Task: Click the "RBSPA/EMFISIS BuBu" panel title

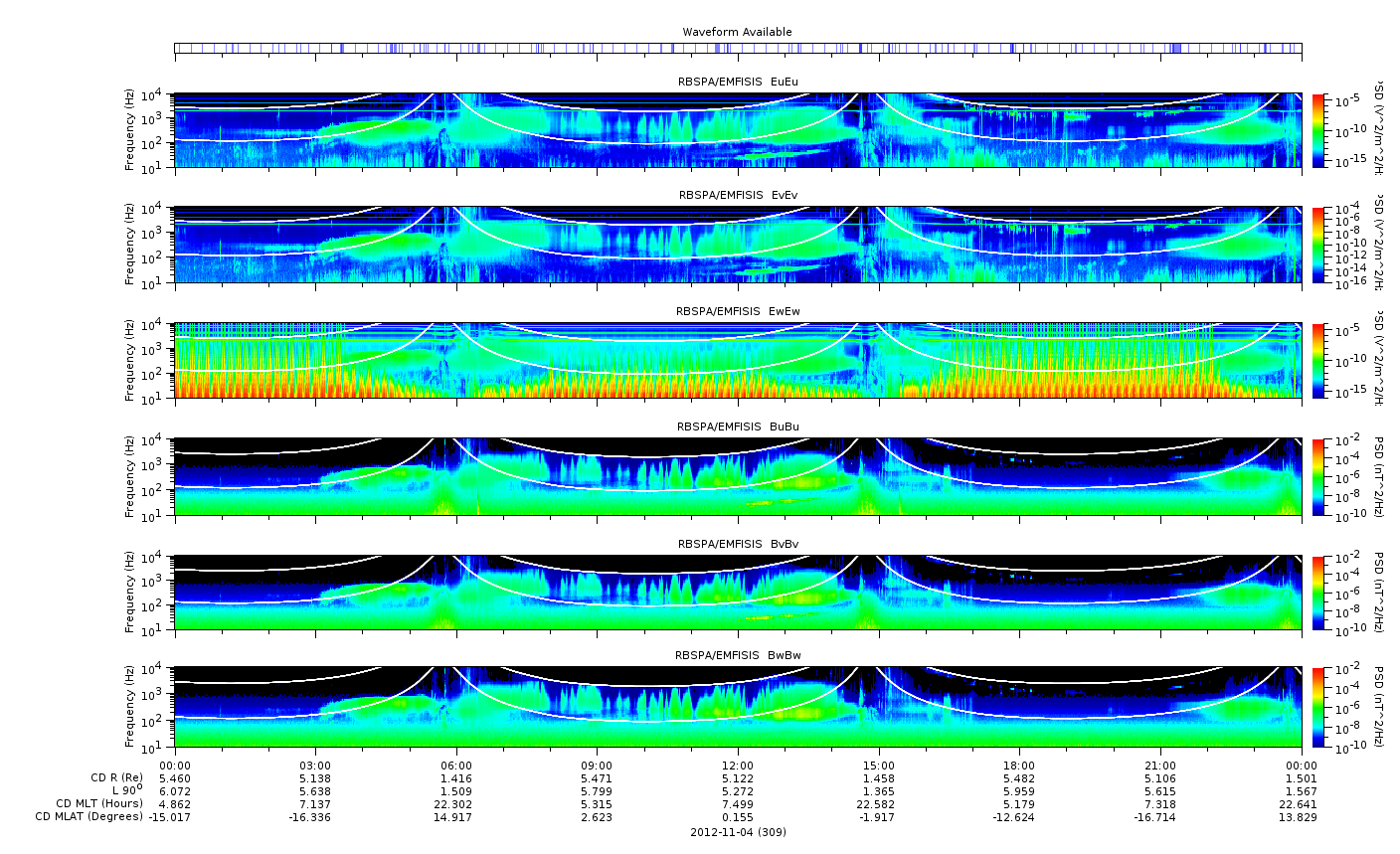Action: tap(738, 427)
